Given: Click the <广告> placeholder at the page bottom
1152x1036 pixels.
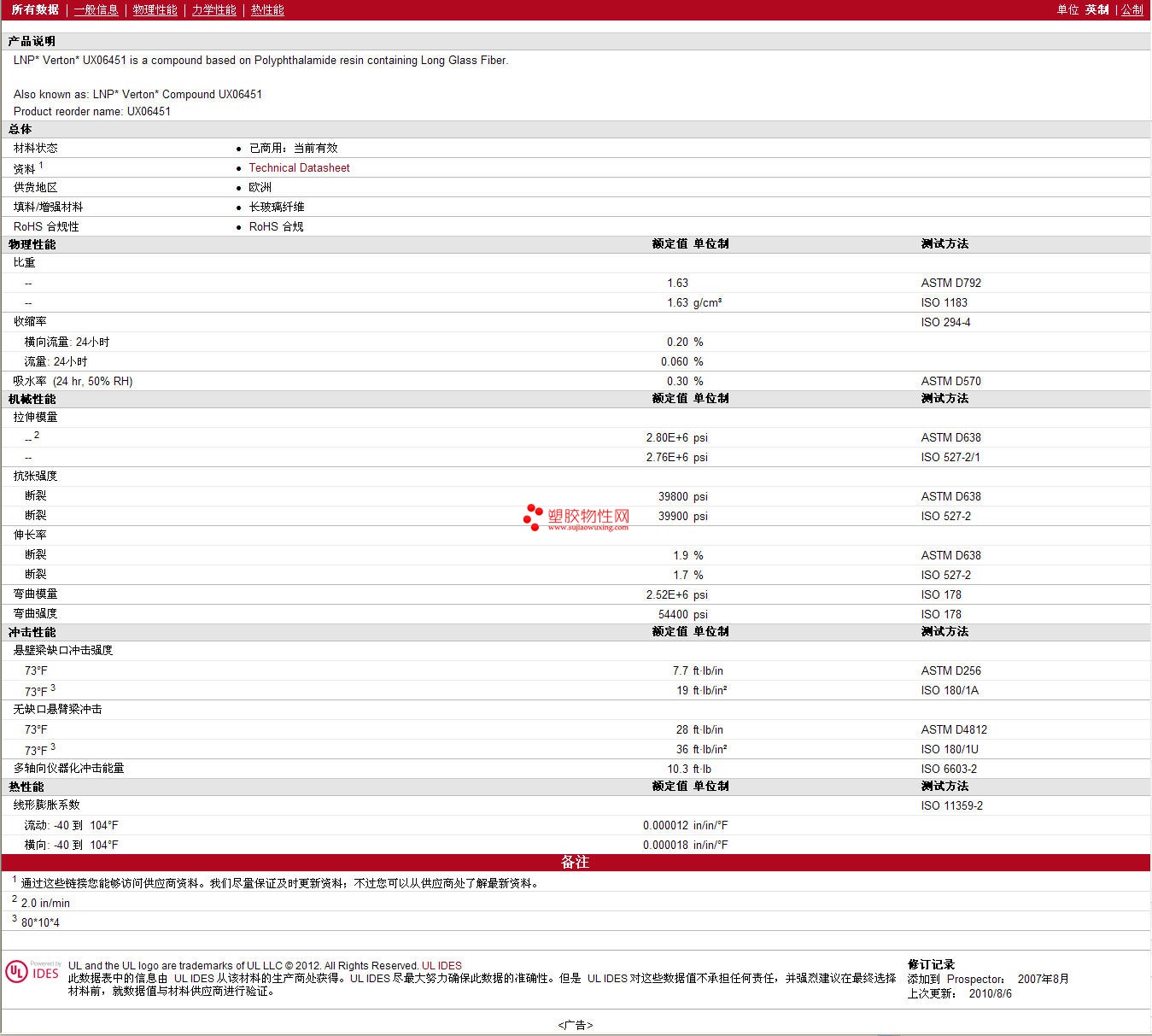Looking at the screenshot, I should pyautogui.click(x=576, y=1025).
